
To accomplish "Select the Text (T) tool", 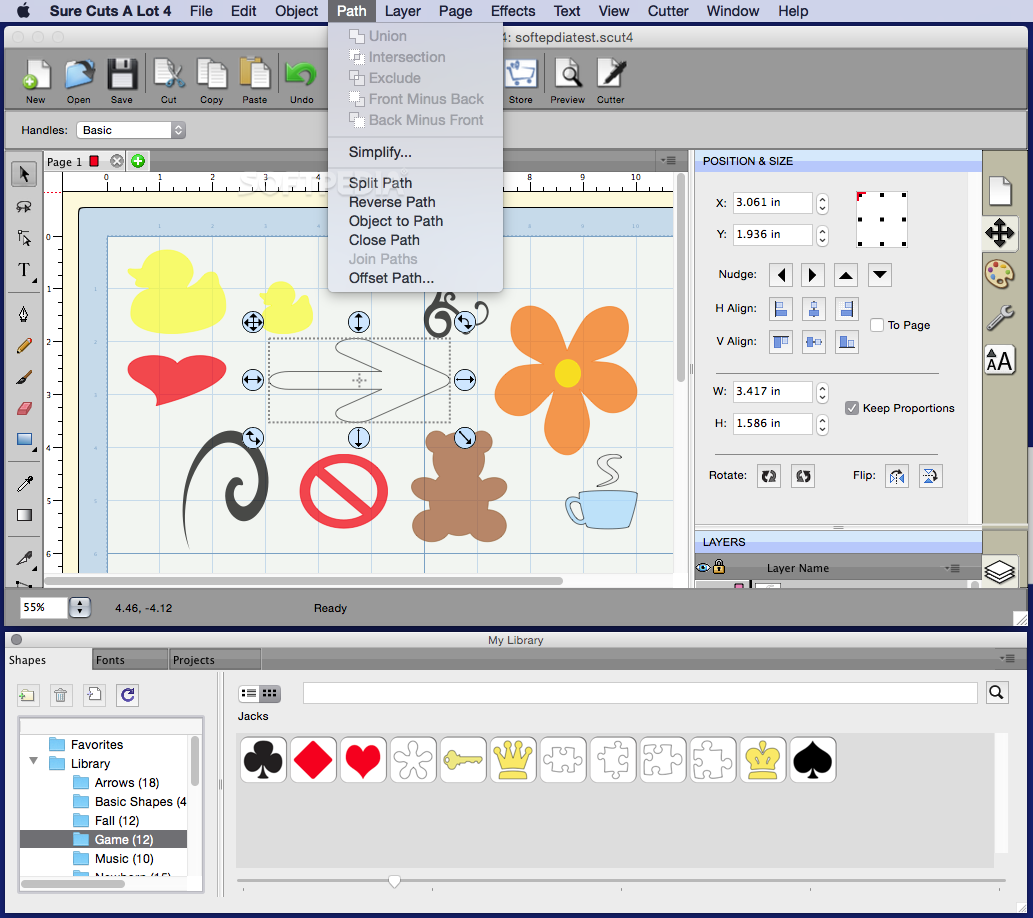I will (24, 270).
